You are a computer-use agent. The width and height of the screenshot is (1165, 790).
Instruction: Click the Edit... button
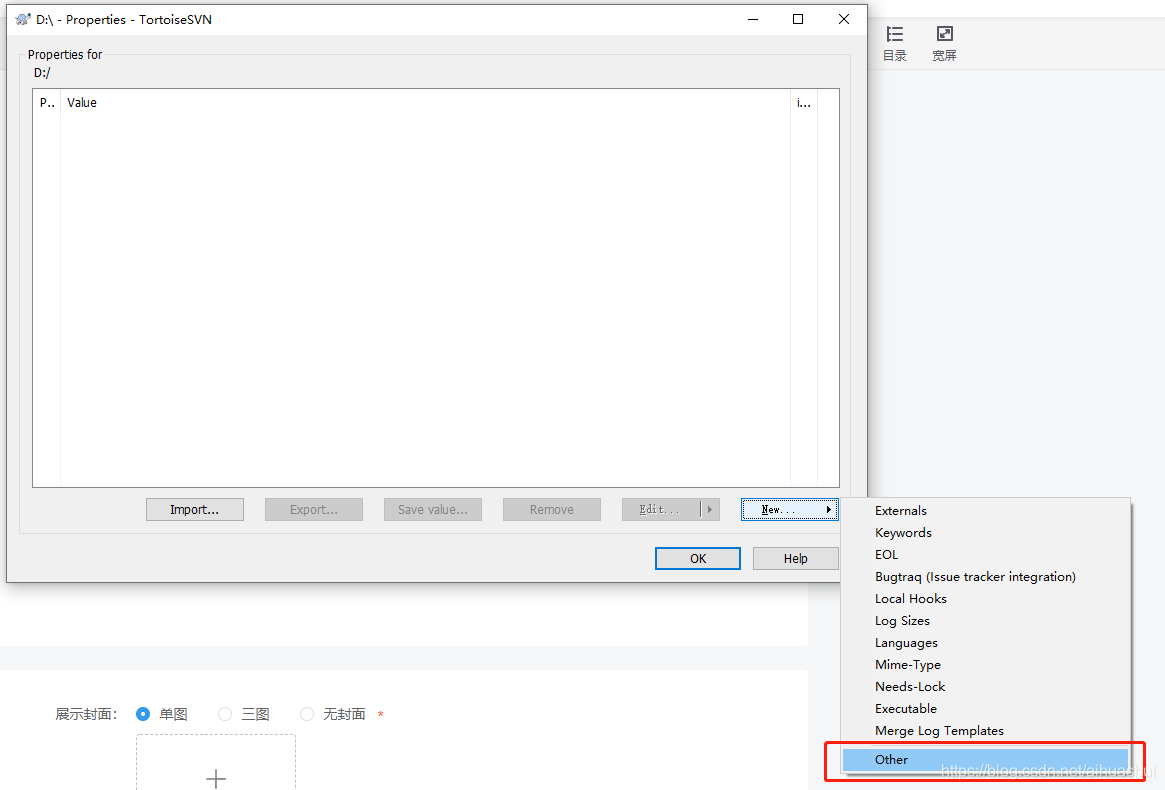click(661, 510)
